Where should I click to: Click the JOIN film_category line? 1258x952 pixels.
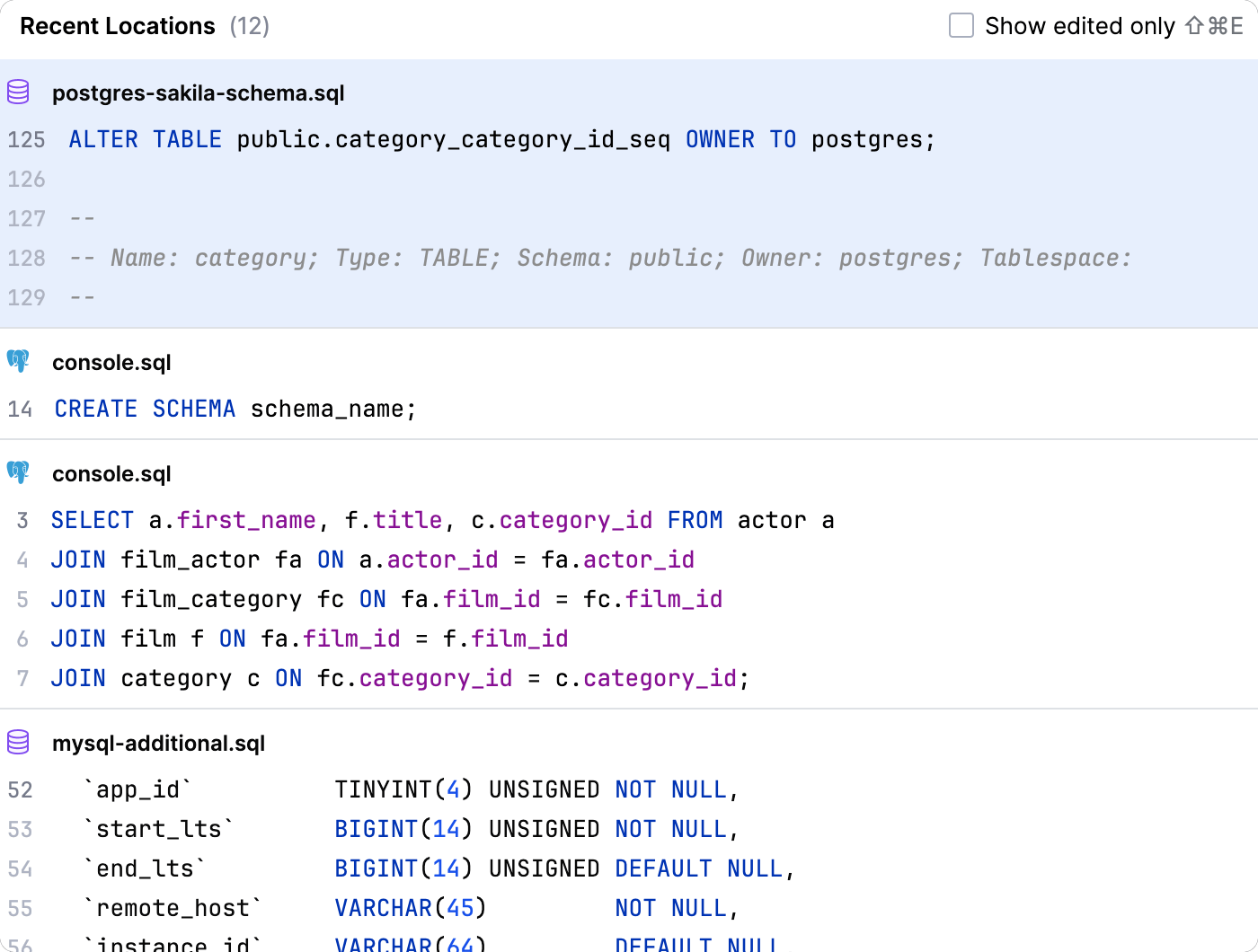pos(386,600)
